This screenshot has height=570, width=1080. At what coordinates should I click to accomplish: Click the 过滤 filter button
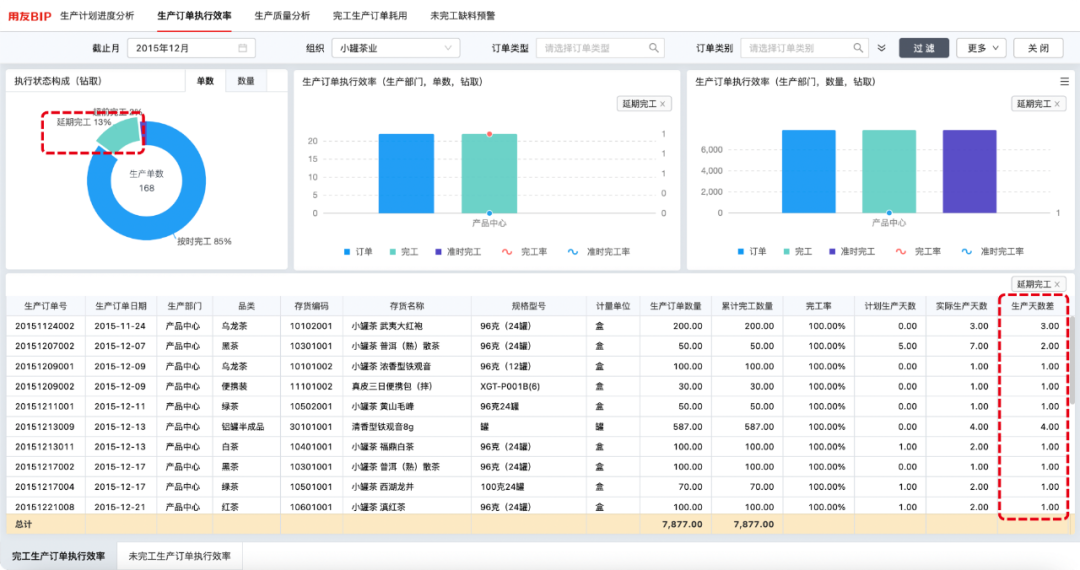click(924, 48)
